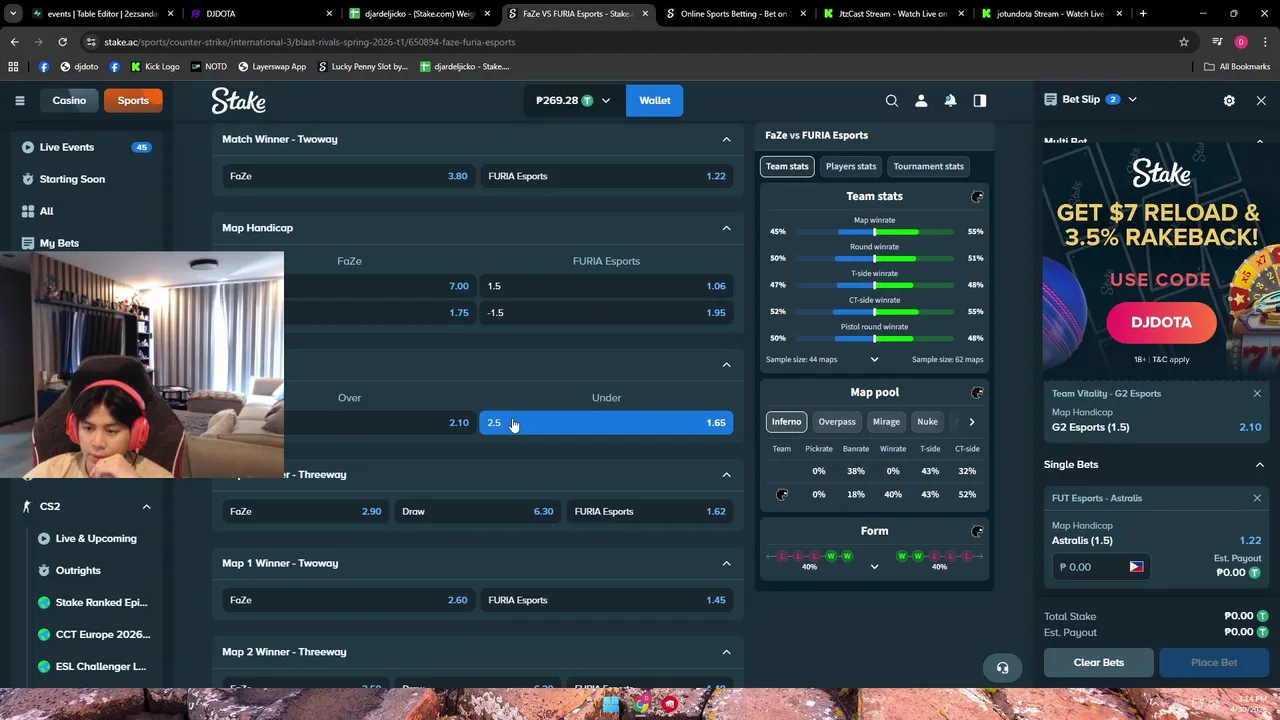Open Windows Start from the taskbar
The height and width of the screenshot is (720, 1280).
coord(611,705)
